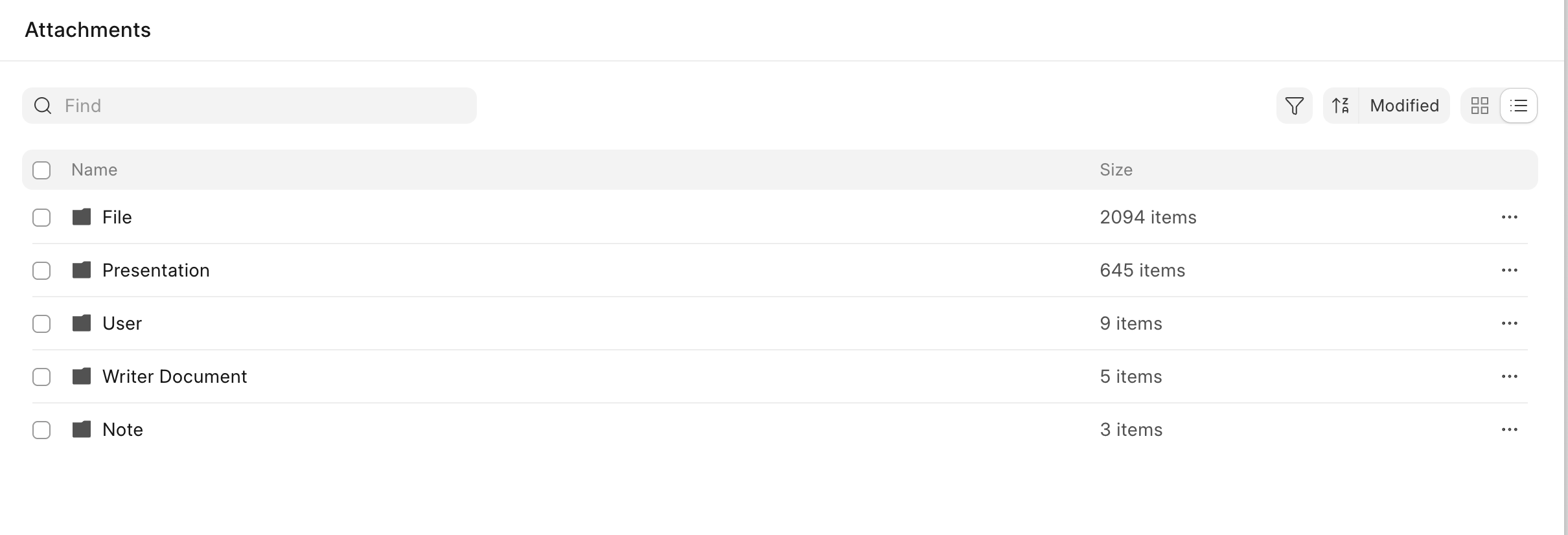The width and height of the screenshot is (1568, 535).
Task: Check the select-all checkbox in header
Action: click(41, 170)
